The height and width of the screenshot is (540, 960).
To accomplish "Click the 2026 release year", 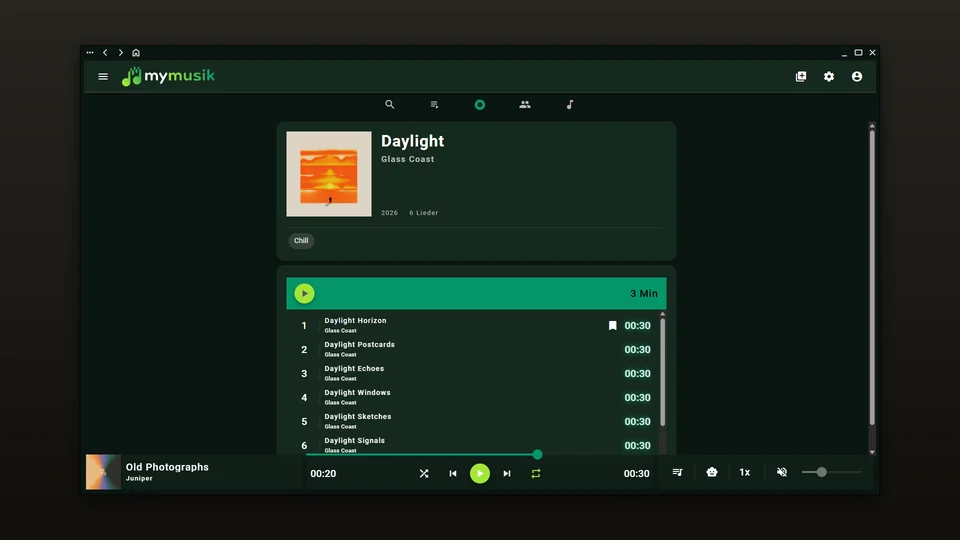I will pos(389,213).
